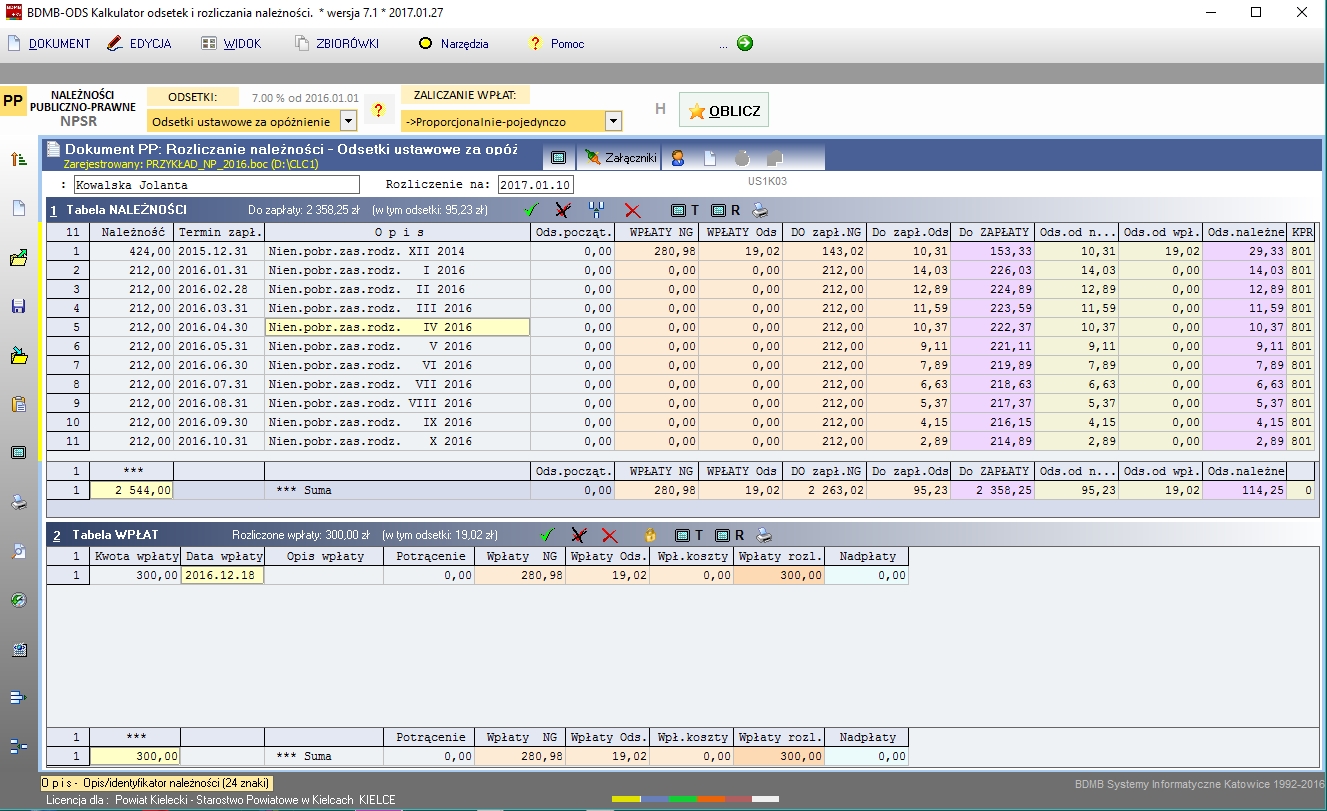Click the padlock icon in Tabela WPŁAT toolbar
This screenshot has height=811, width=1327.
click(649, 535)
